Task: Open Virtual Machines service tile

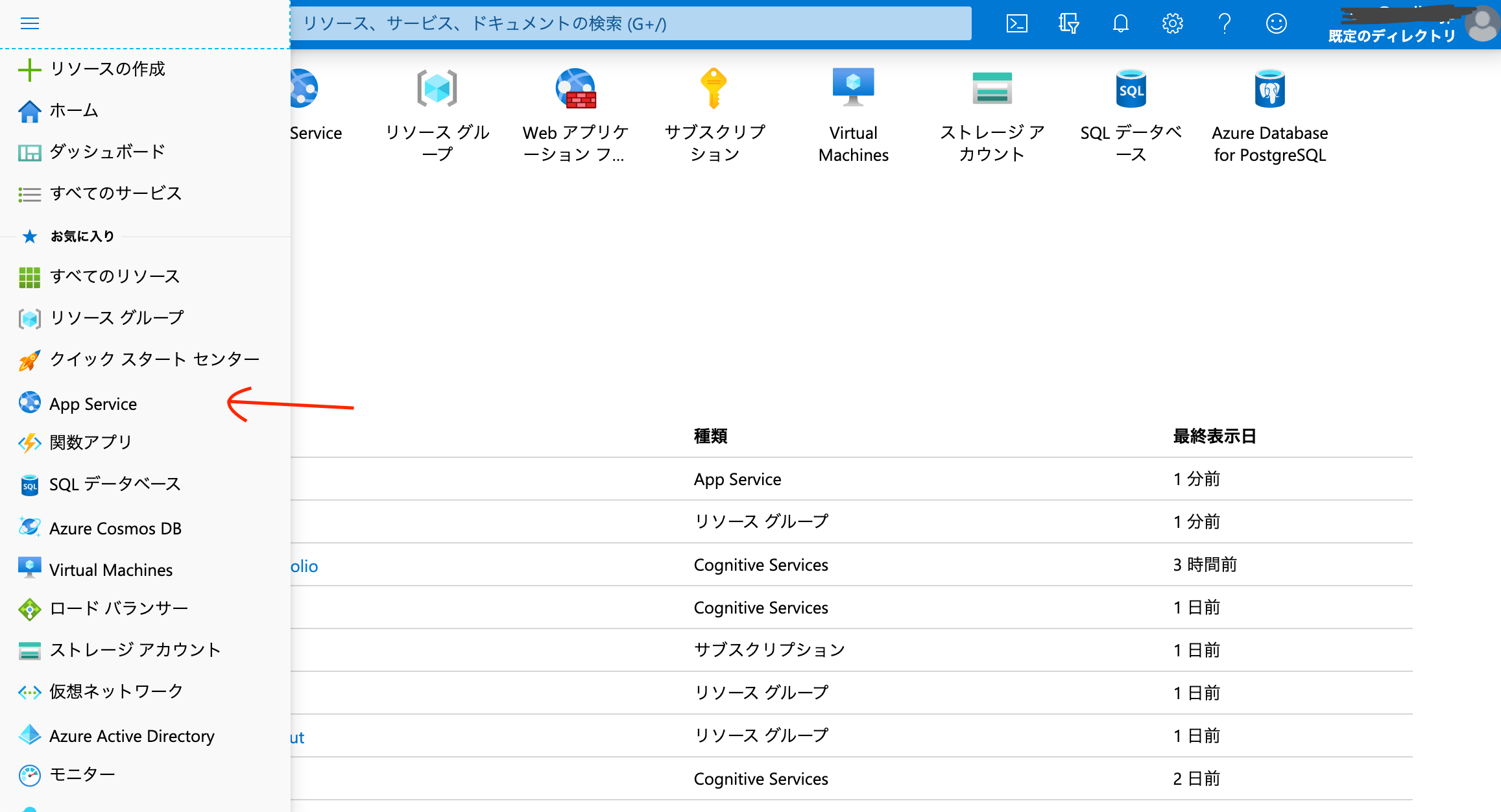Action: tap(854, 115)
